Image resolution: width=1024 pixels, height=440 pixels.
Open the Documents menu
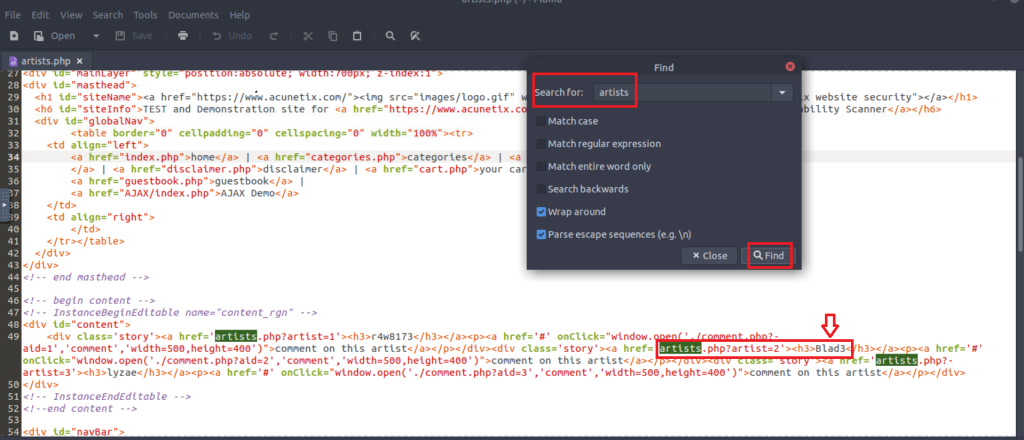point(192,15)
